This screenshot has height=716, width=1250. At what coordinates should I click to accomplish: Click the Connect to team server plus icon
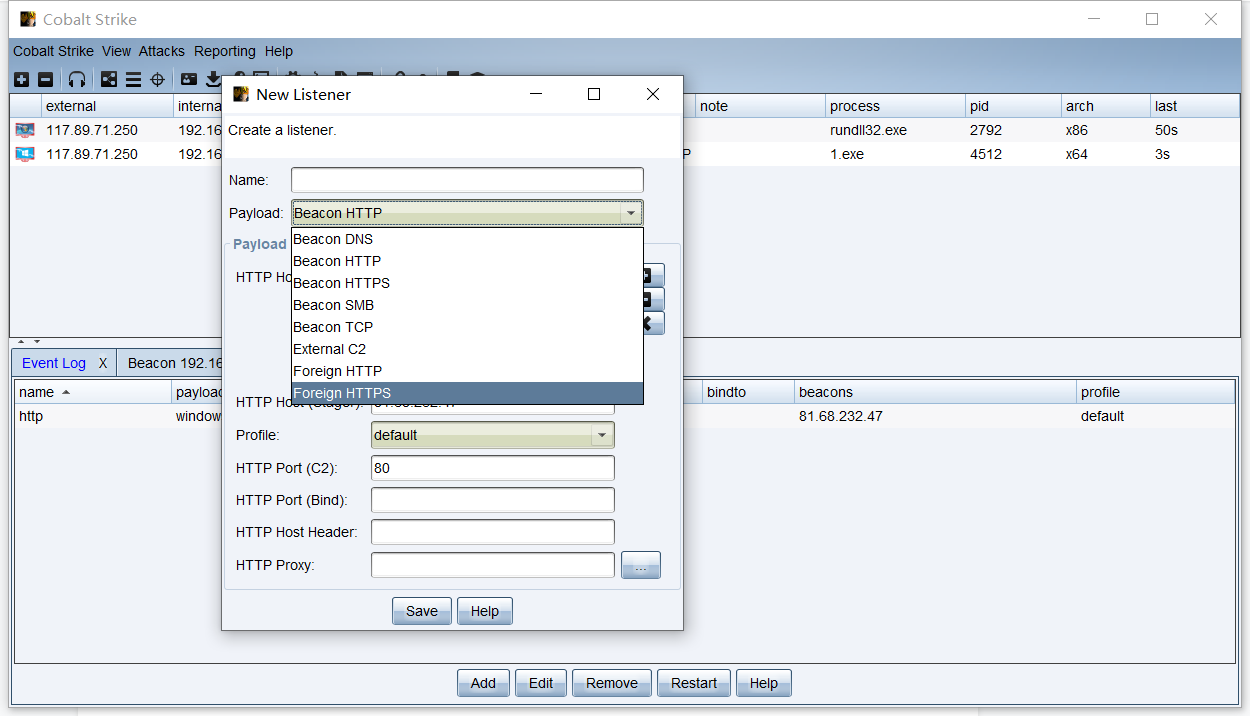click(22, 79)
